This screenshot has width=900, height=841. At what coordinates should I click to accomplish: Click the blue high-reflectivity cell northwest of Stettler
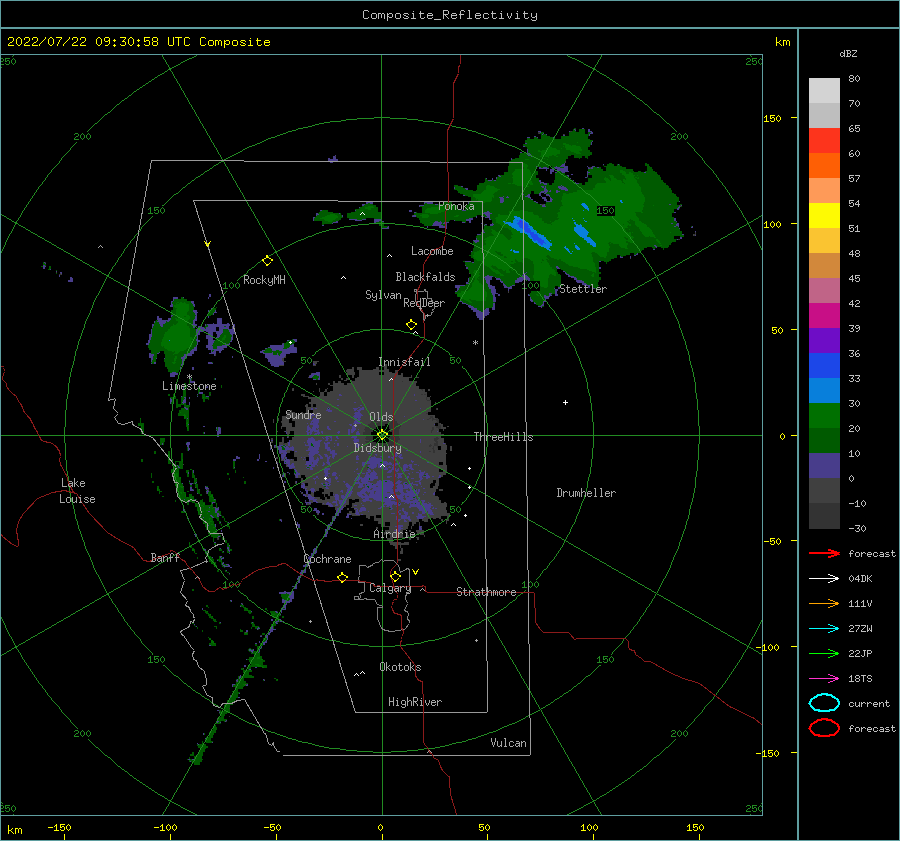(x=532, y=232)
